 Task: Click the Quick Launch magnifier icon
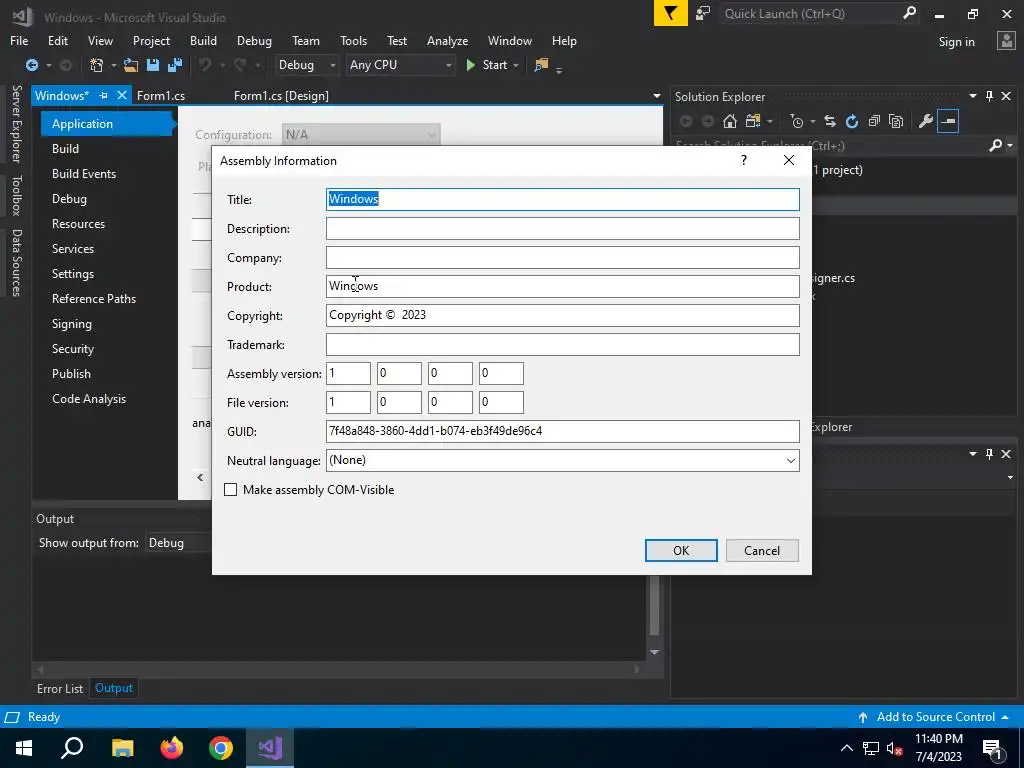[x=909, y=13]
